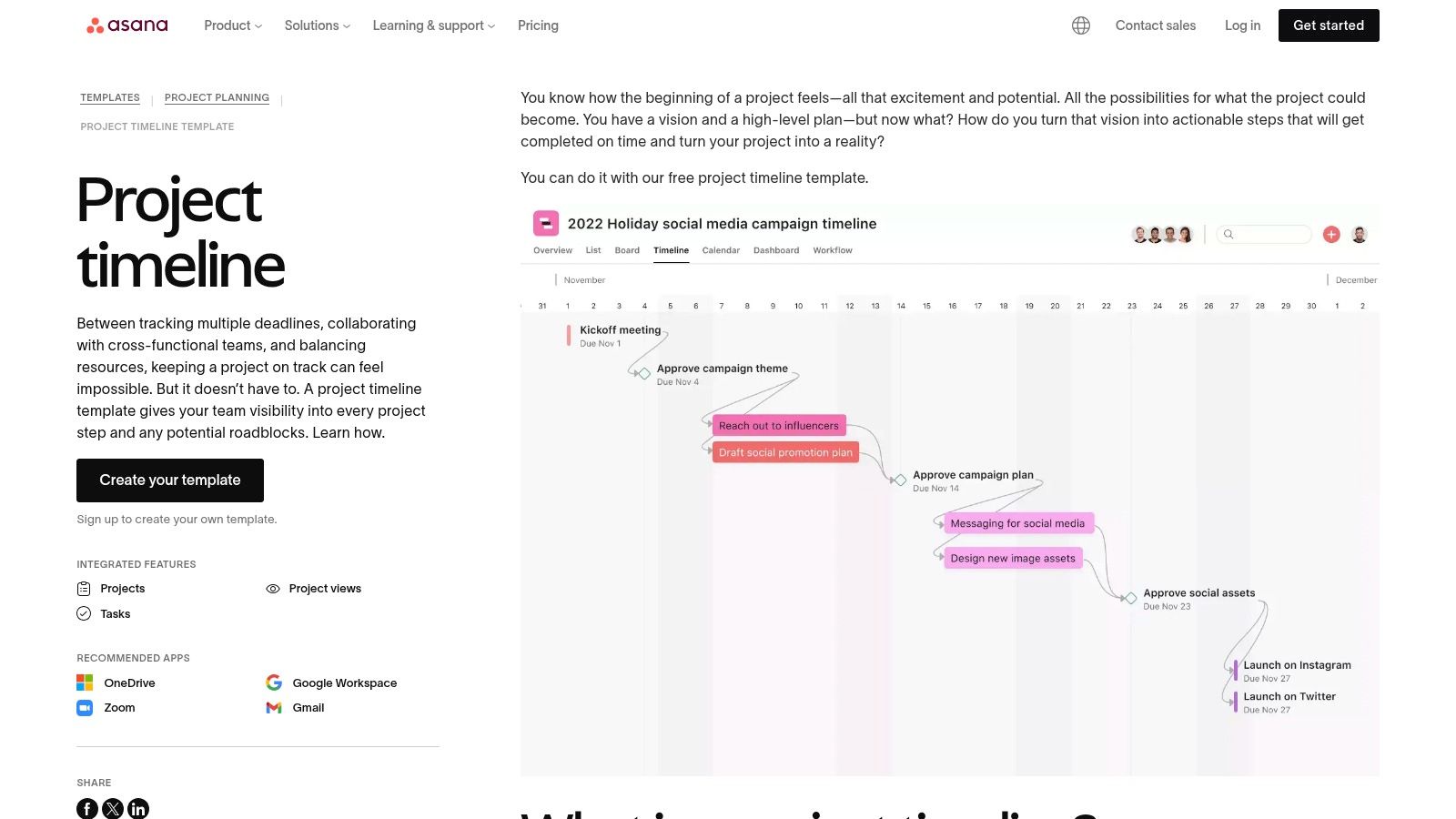
Task: Click the OneDrive app icon
Action: [x=85, y=682]
